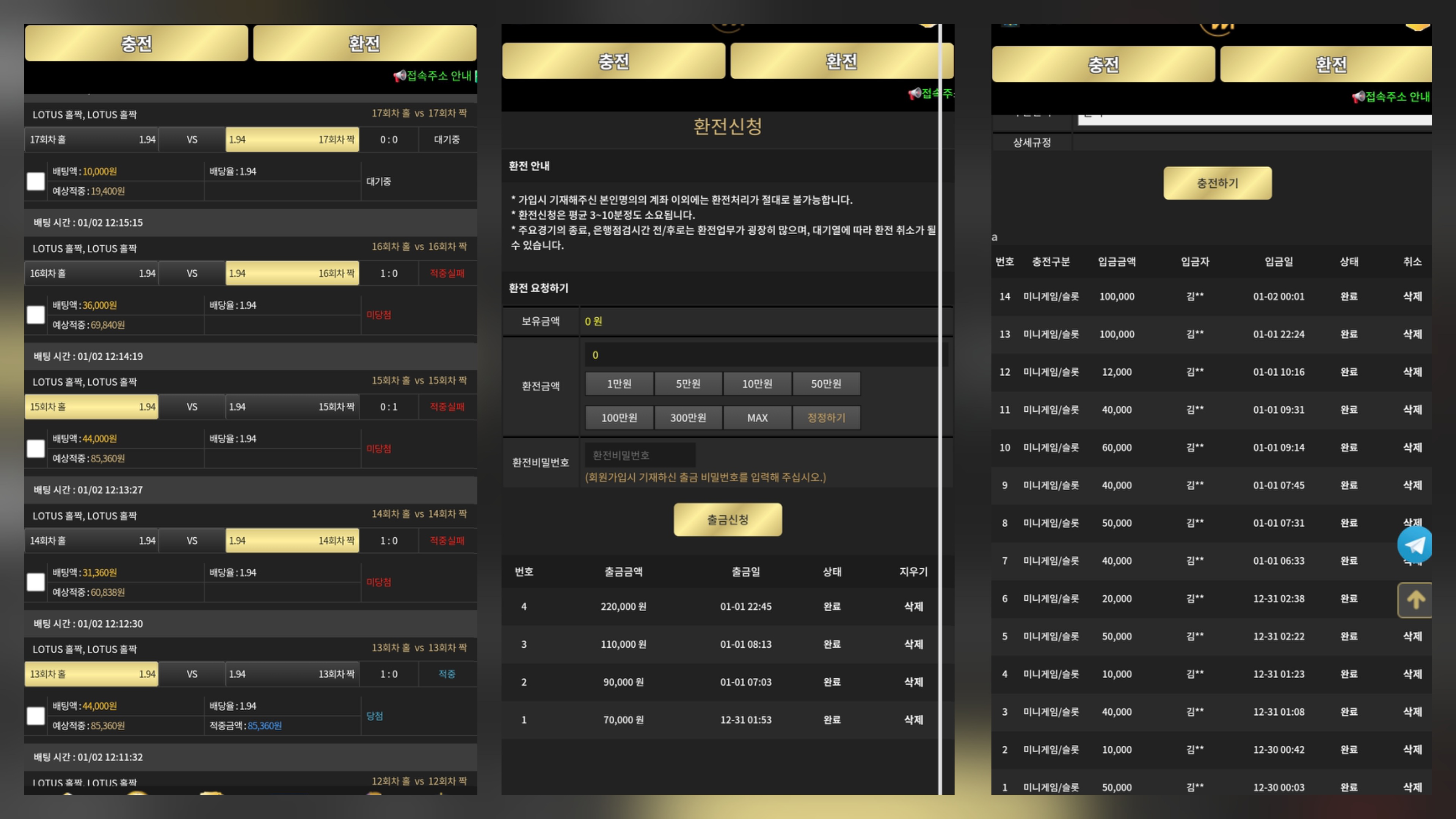Click the blue Telegram chat icon
This screenshot has width=1456, height=819.
coord(1414,545)
